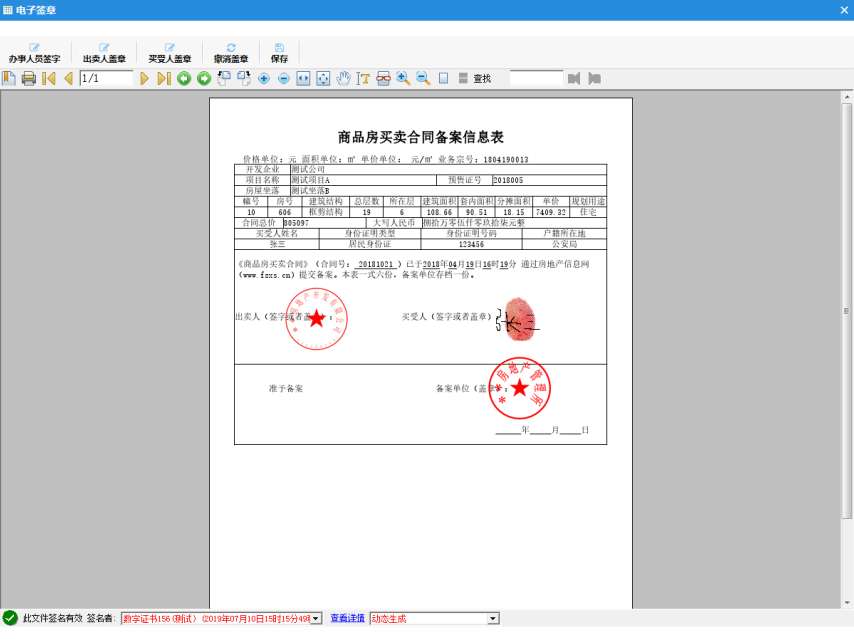Image resolution: width=854 pixels, height=642 pixels.
Task: Click the magnifier zoom-in tool
Action: coord(403,78)
